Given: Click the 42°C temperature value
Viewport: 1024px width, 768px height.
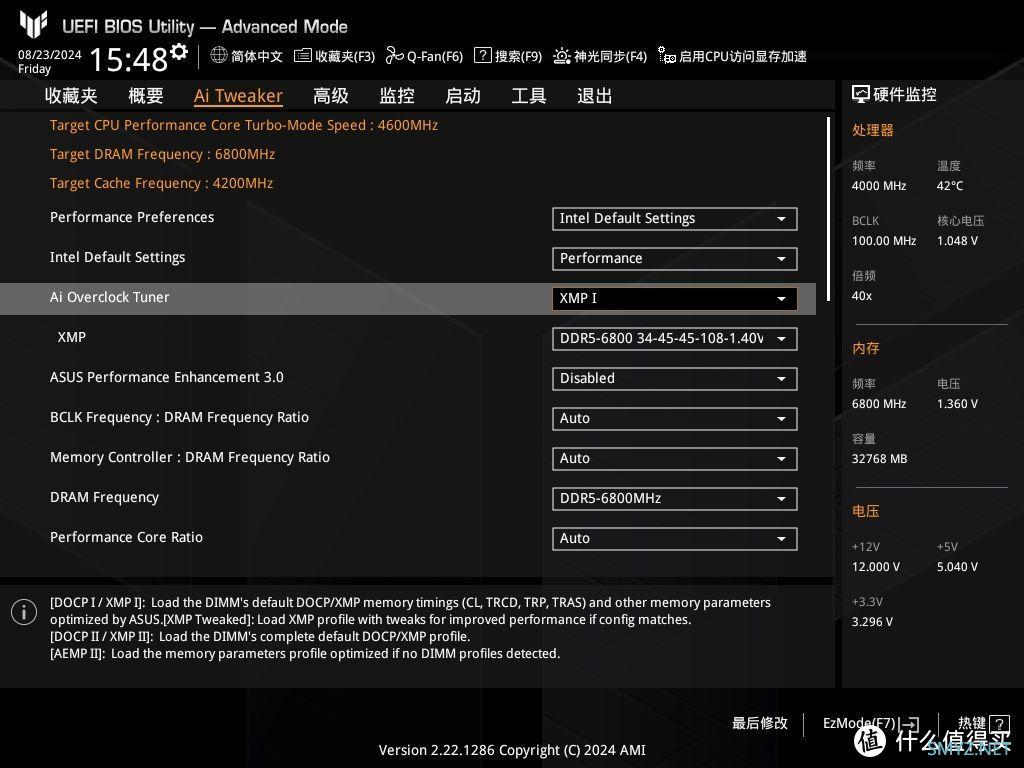Looking at the screenshot, I should click(x=950, y=186).
